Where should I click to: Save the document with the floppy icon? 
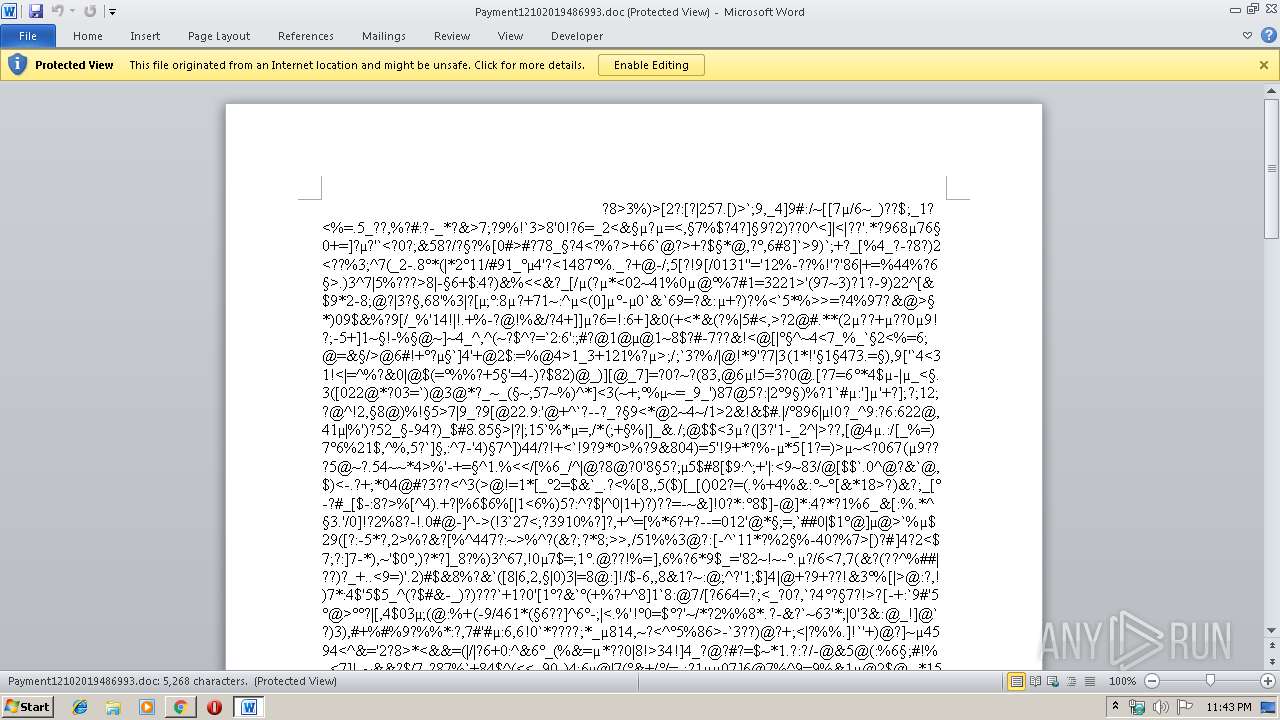[x=36, y=11]
